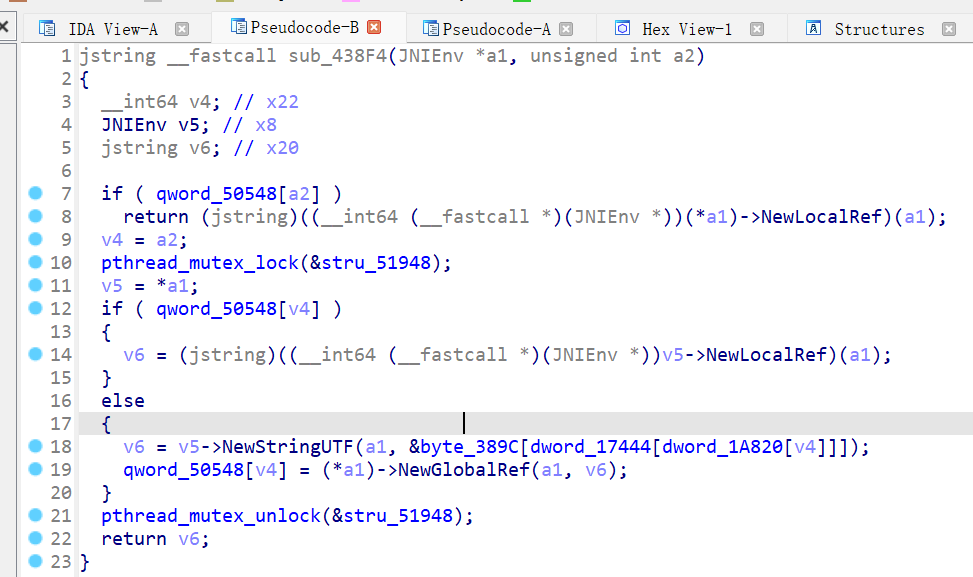Viewport: 973px width, 577px height.
Task: Toggle breakpoint dot on line 7
Action: (35, 193)
